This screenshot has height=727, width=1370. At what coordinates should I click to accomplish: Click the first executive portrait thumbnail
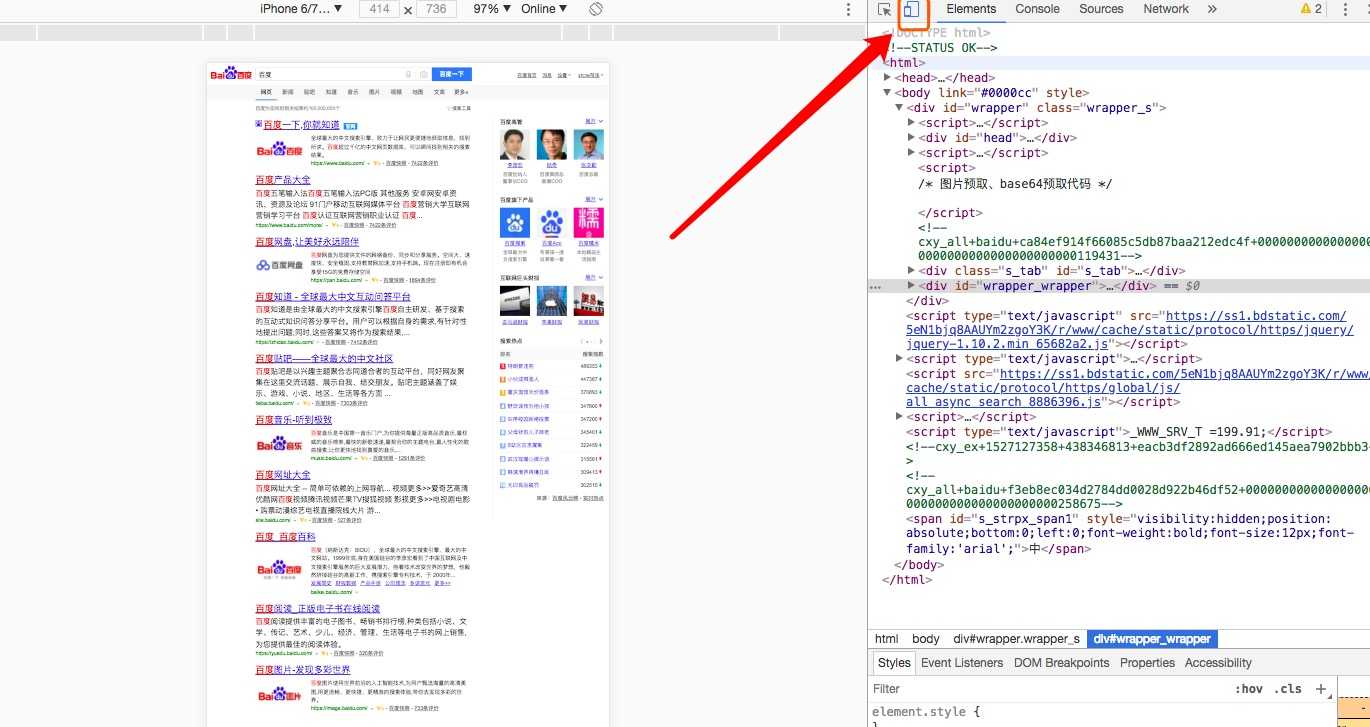click(515, 144)
